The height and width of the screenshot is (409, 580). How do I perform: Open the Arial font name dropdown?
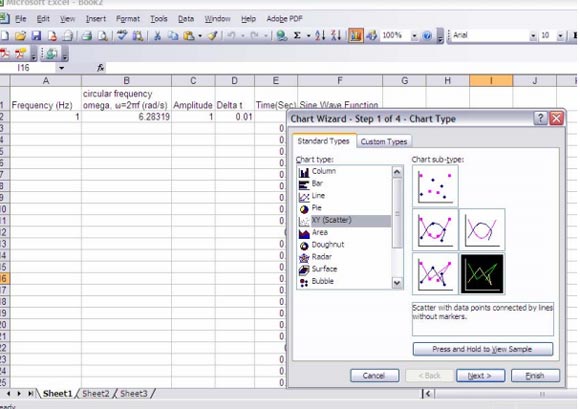[533, 36]
